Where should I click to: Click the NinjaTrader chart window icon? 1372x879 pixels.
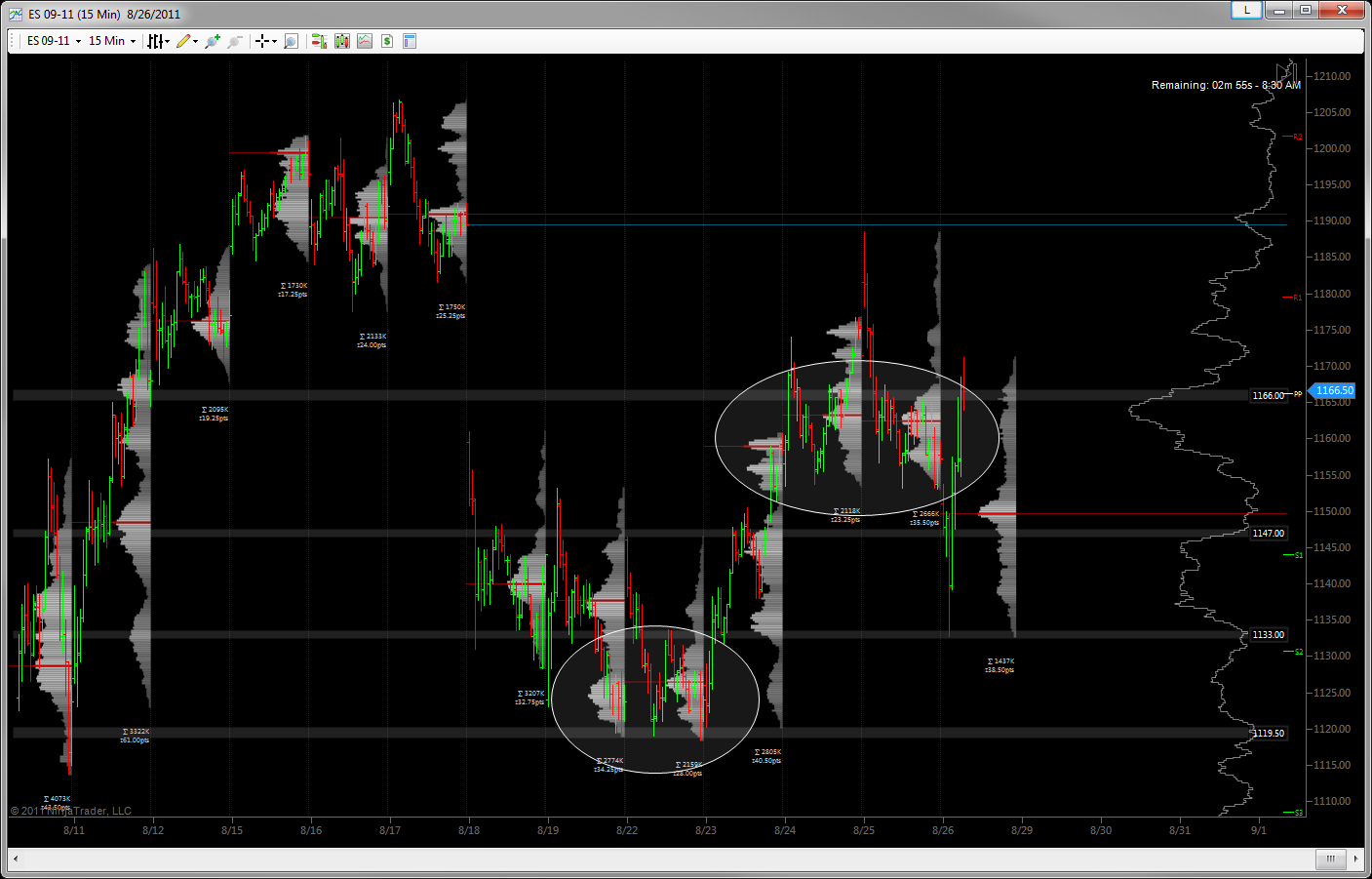(16, 14)
